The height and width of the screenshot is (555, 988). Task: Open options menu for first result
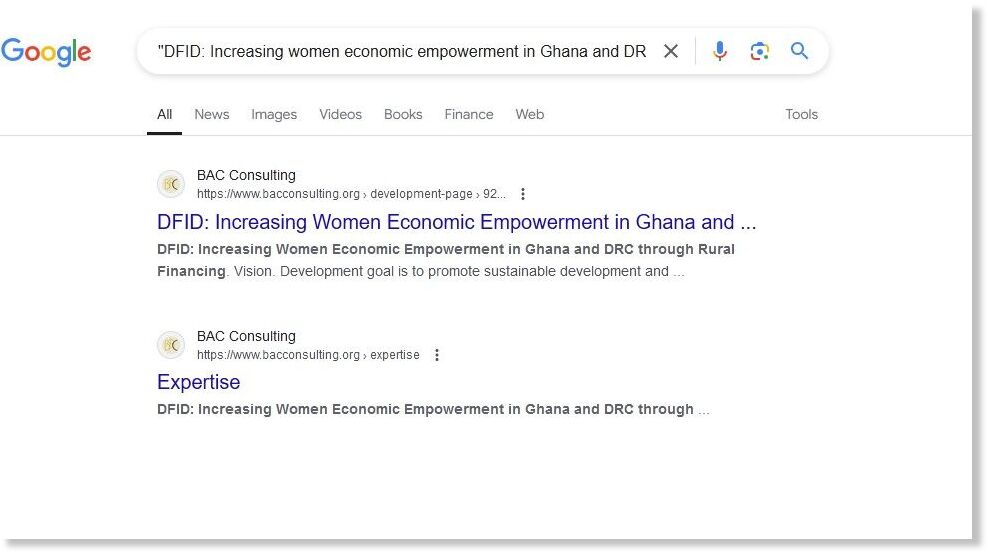(x=522, y=194)
